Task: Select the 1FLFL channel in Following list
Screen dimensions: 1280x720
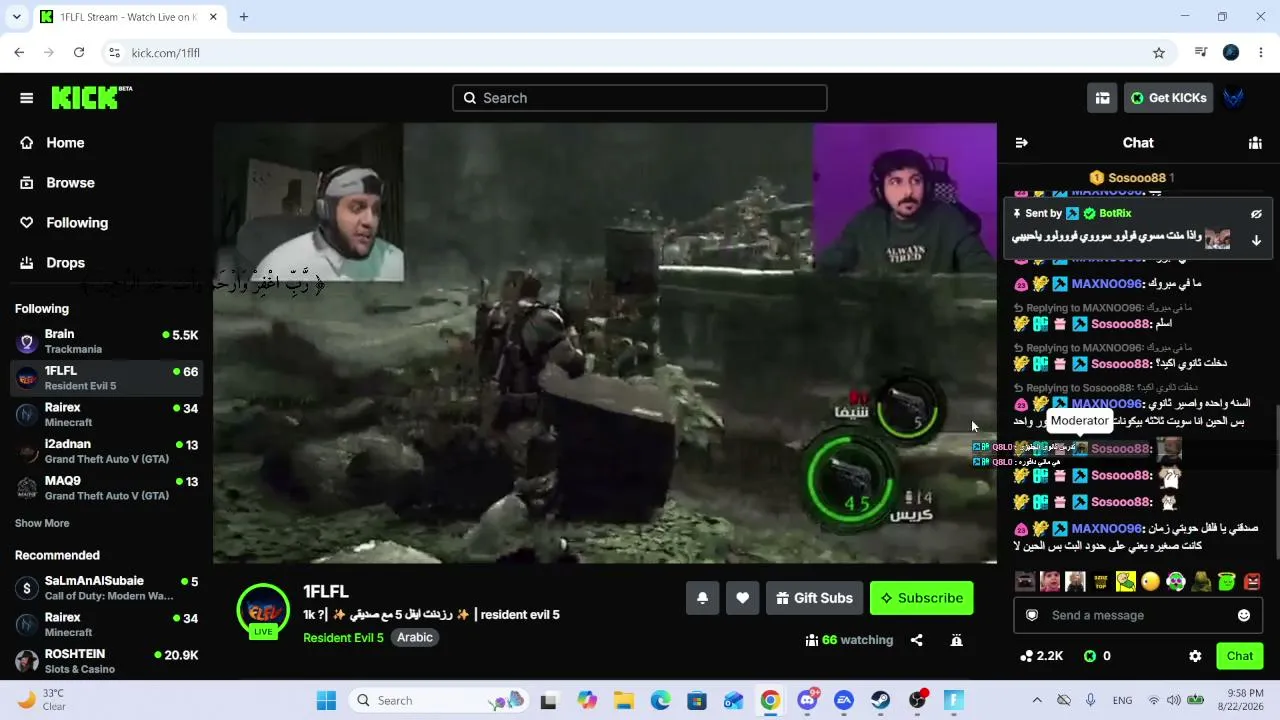Action: coord(108,378)
